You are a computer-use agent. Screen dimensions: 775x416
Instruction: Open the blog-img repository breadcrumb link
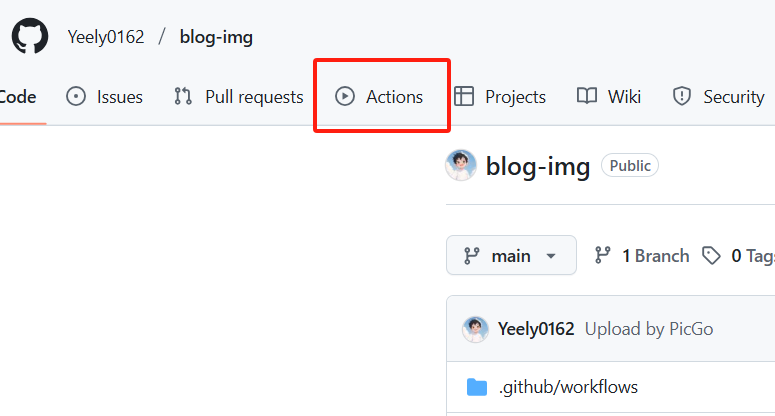click(216, 37)
